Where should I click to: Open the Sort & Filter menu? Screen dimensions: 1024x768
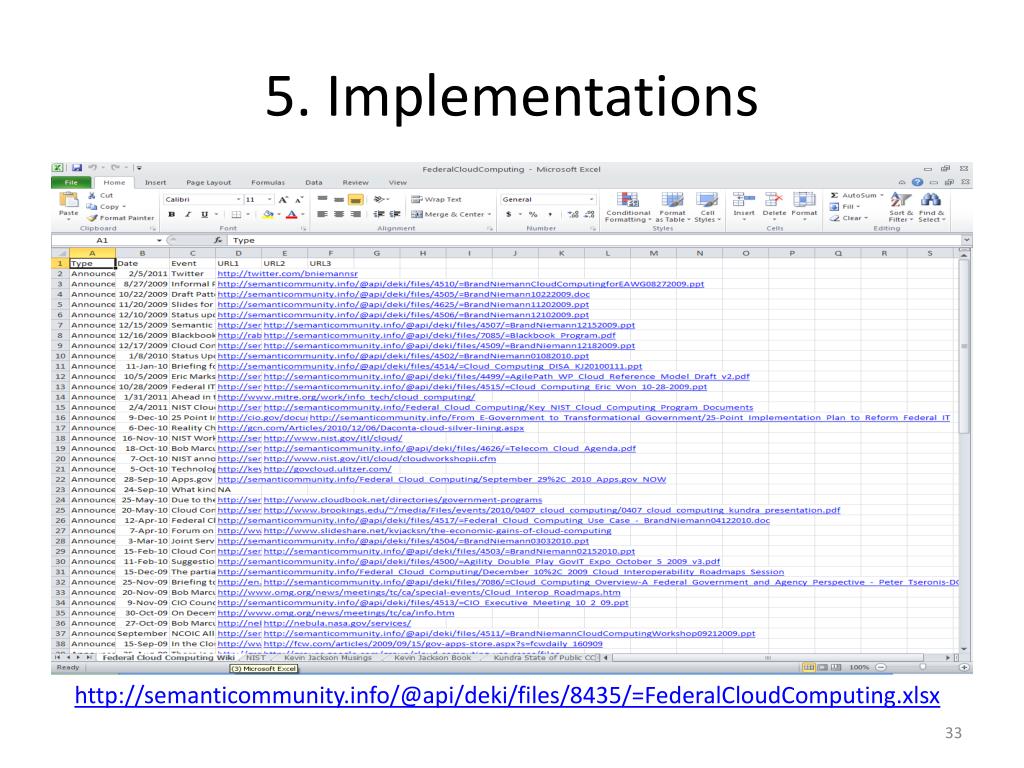tap(901, 208)
